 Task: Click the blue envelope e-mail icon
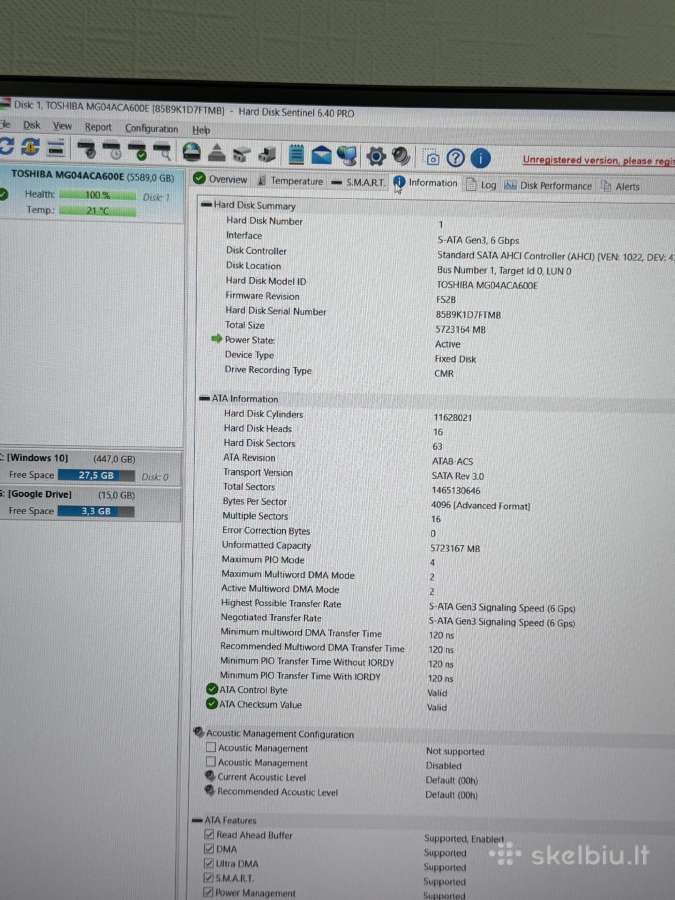321,155
